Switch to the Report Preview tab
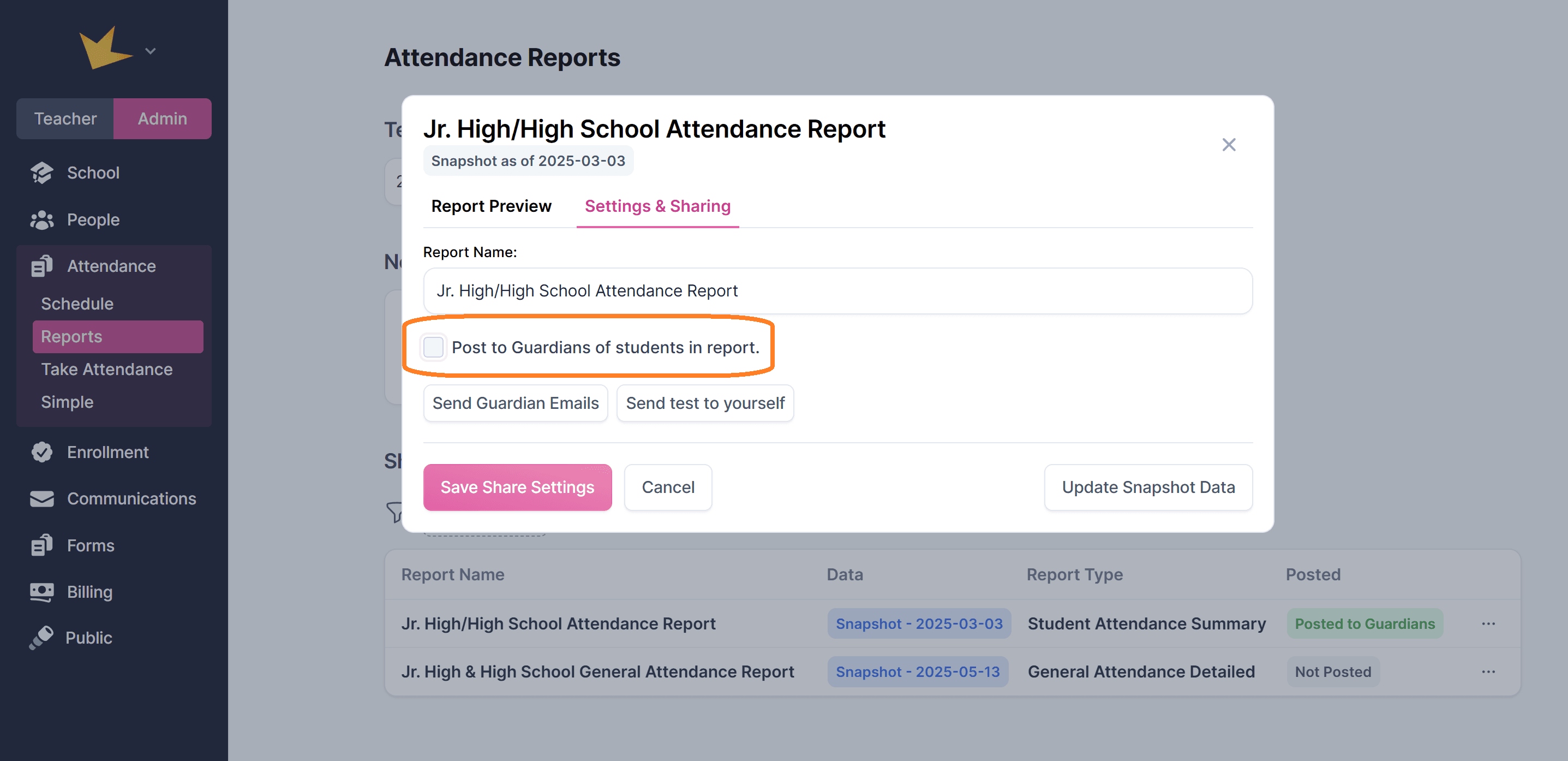The height and width of the screenshot is (761, 1568). [491, 206]
